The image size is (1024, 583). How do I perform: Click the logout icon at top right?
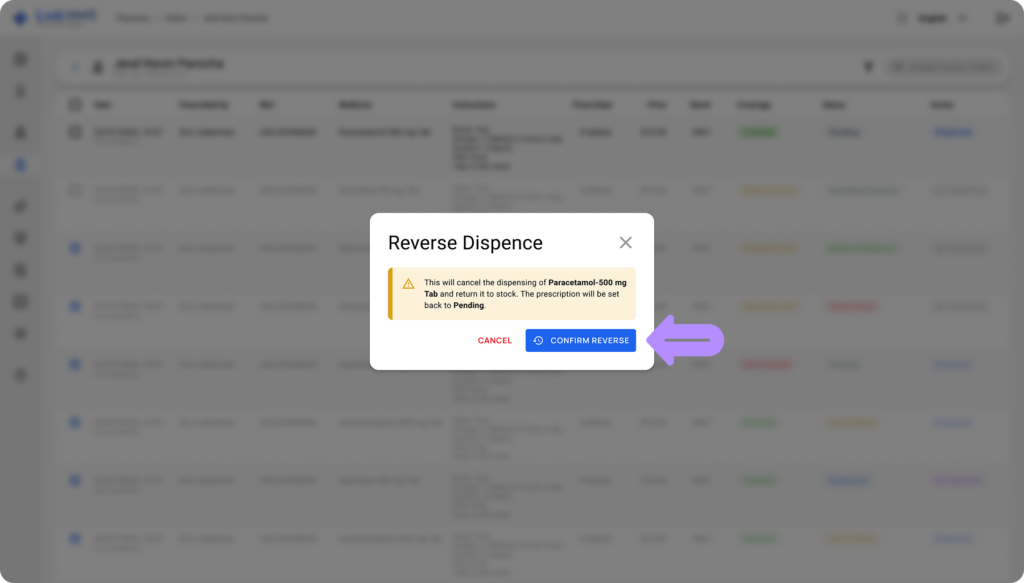tap(1002, 18)
